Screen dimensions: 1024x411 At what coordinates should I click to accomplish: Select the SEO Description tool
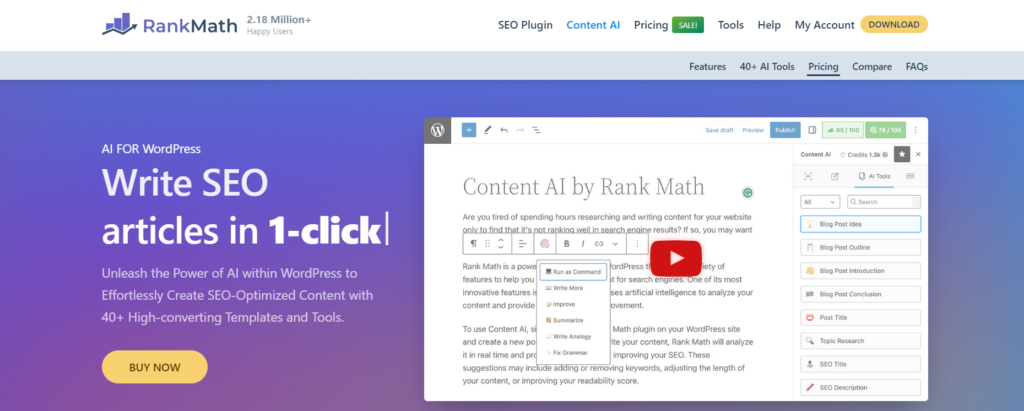pos(861,387)
